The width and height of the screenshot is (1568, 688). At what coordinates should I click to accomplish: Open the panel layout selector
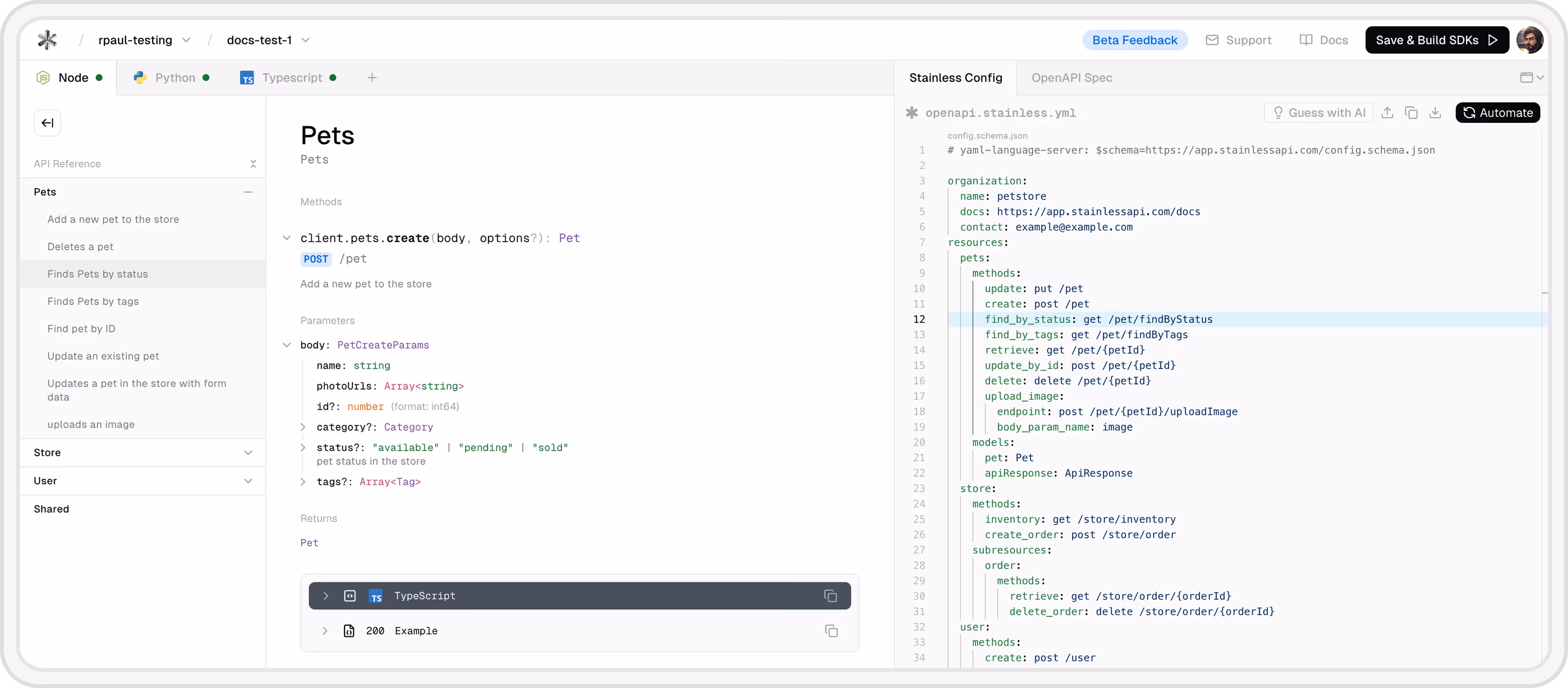click(x=1532, y=78)
